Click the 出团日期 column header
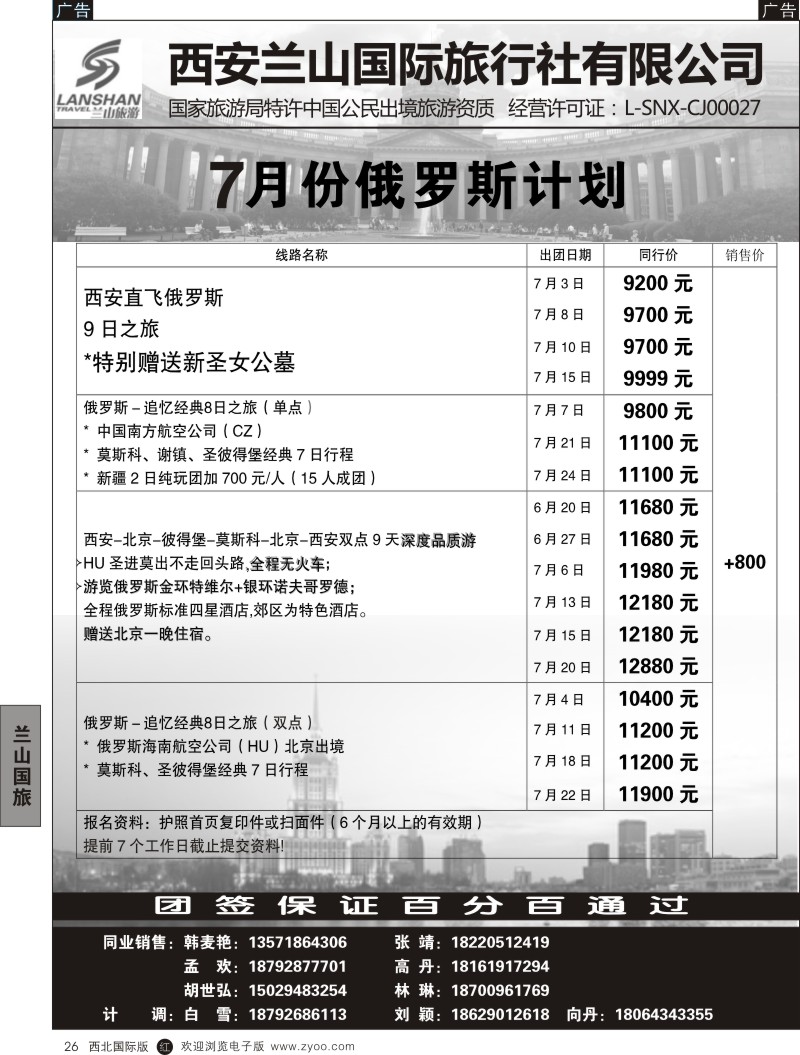This screenshot has width=800, height=1055. coord(565,255)
